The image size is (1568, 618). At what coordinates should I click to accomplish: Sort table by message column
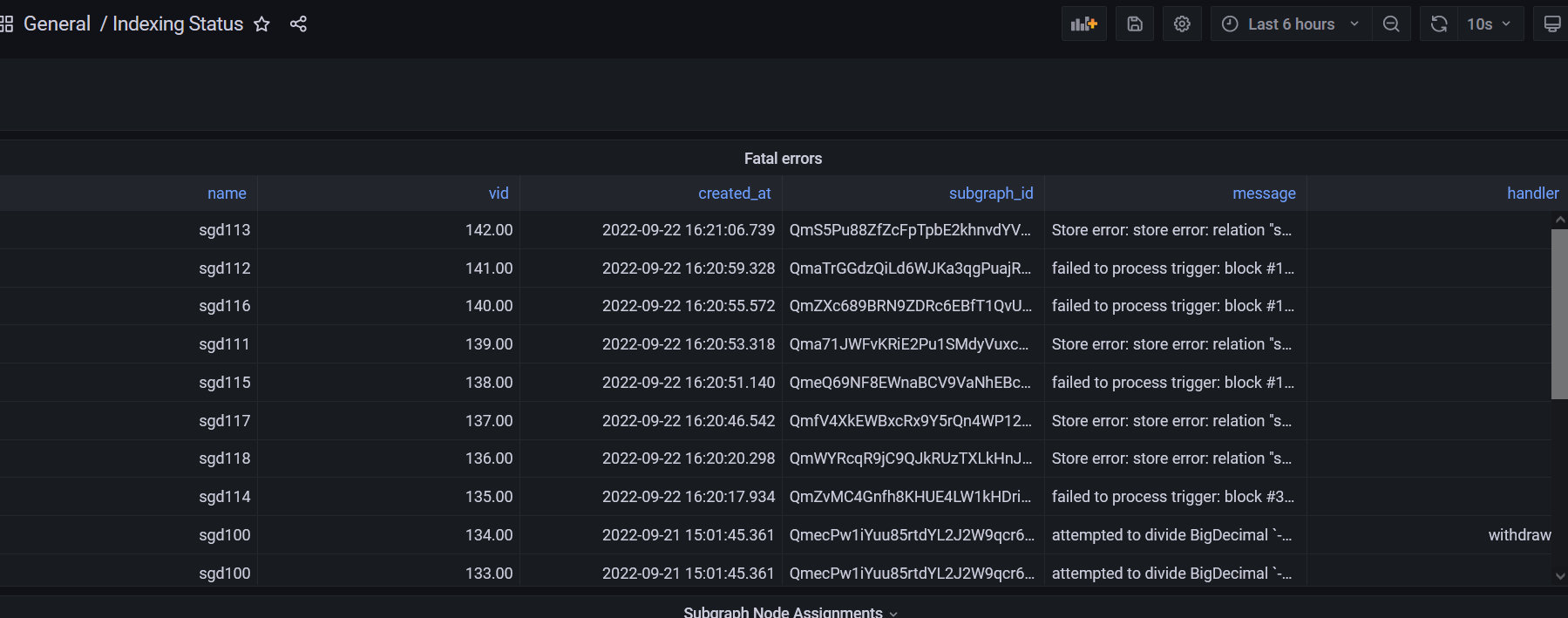[1264, 194]
